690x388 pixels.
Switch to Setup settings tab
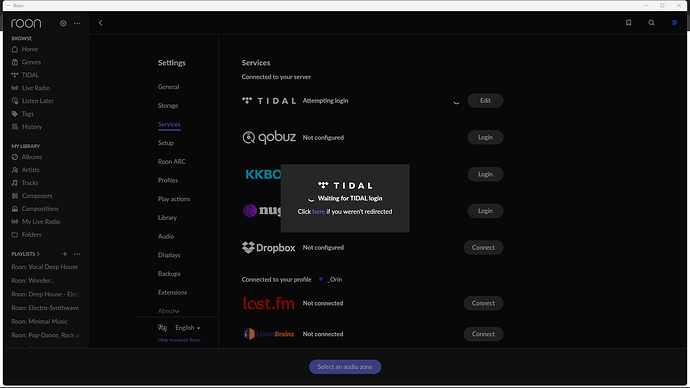(x=166, y=143)
